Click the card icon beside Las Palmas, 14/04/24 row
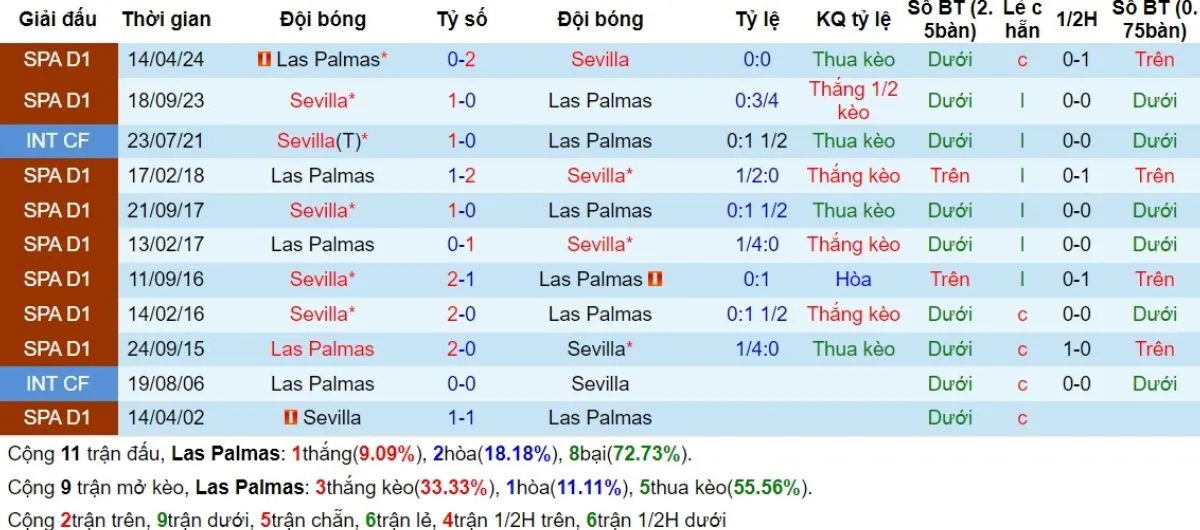This screenshot has width=1200, height=530. [264, 60]
